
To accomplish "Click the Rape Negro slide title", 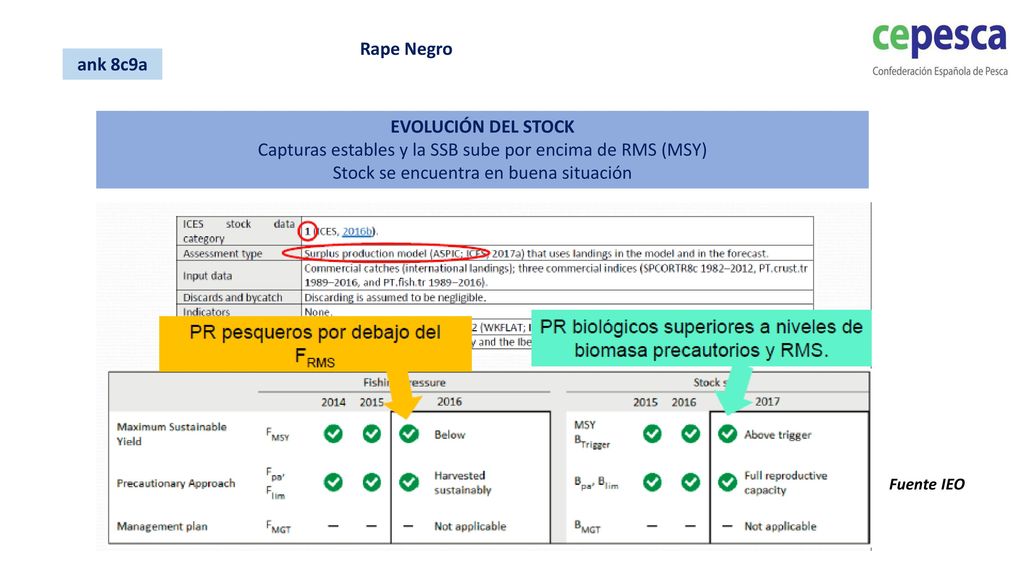I will pyautogui.click(x=406, y=49).
